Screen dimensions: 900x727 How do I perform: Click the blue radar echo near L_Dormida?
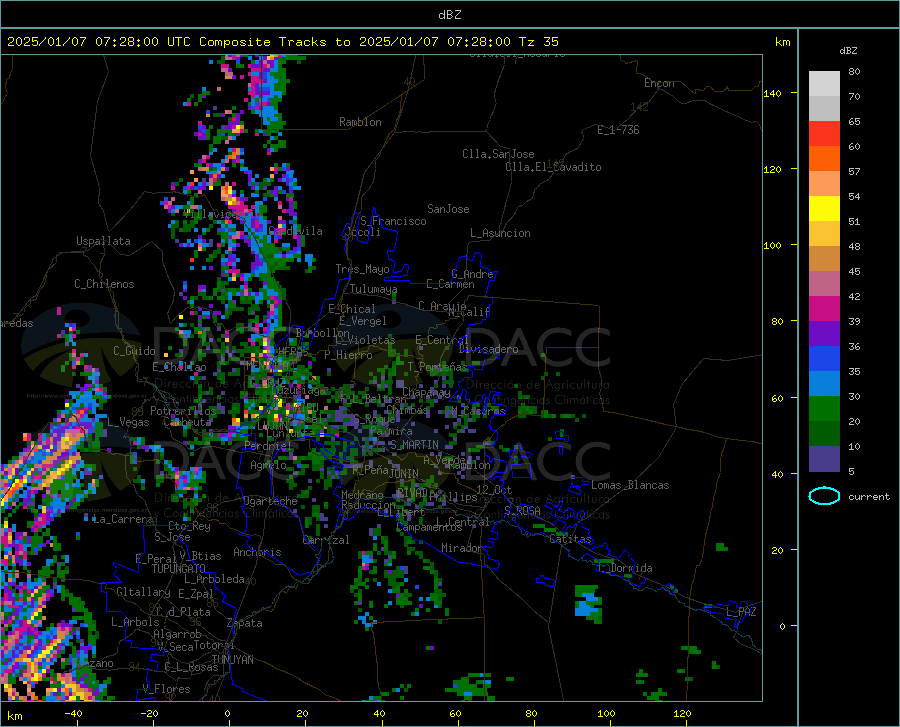coord(587,605)
